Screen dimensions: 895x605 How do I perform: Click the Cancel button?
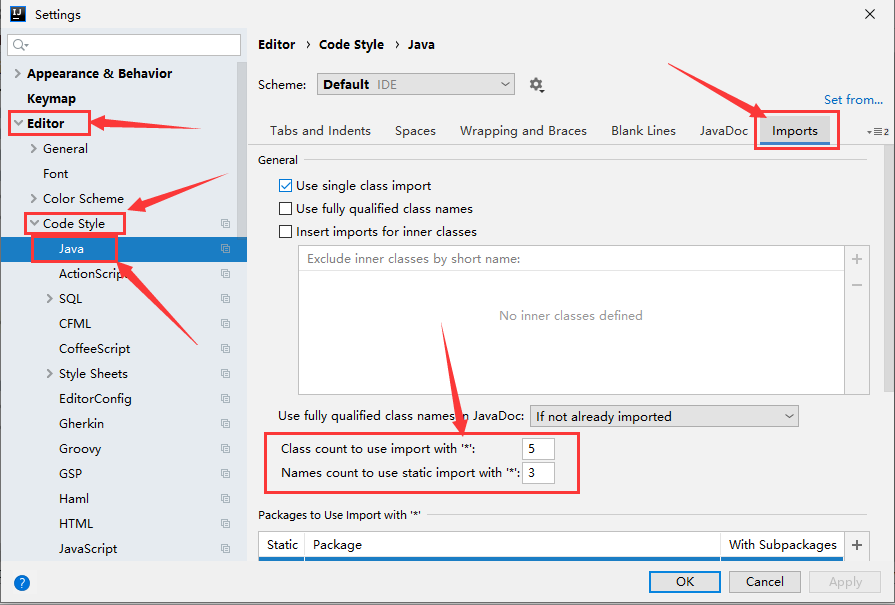tap(765, 582)
